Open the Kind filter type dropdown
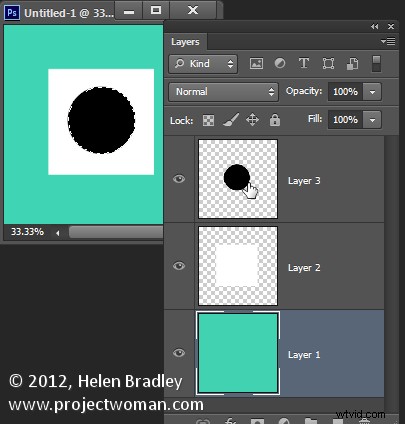 click(203, 64)
